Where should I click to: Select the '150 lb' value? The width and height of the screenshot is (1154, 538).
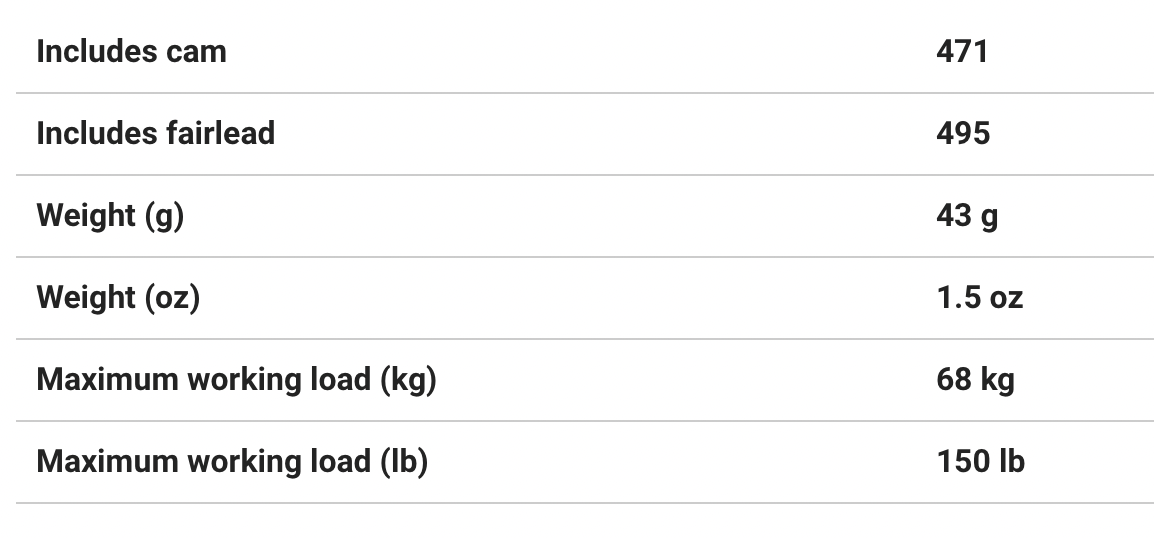(x=980, y=462)
